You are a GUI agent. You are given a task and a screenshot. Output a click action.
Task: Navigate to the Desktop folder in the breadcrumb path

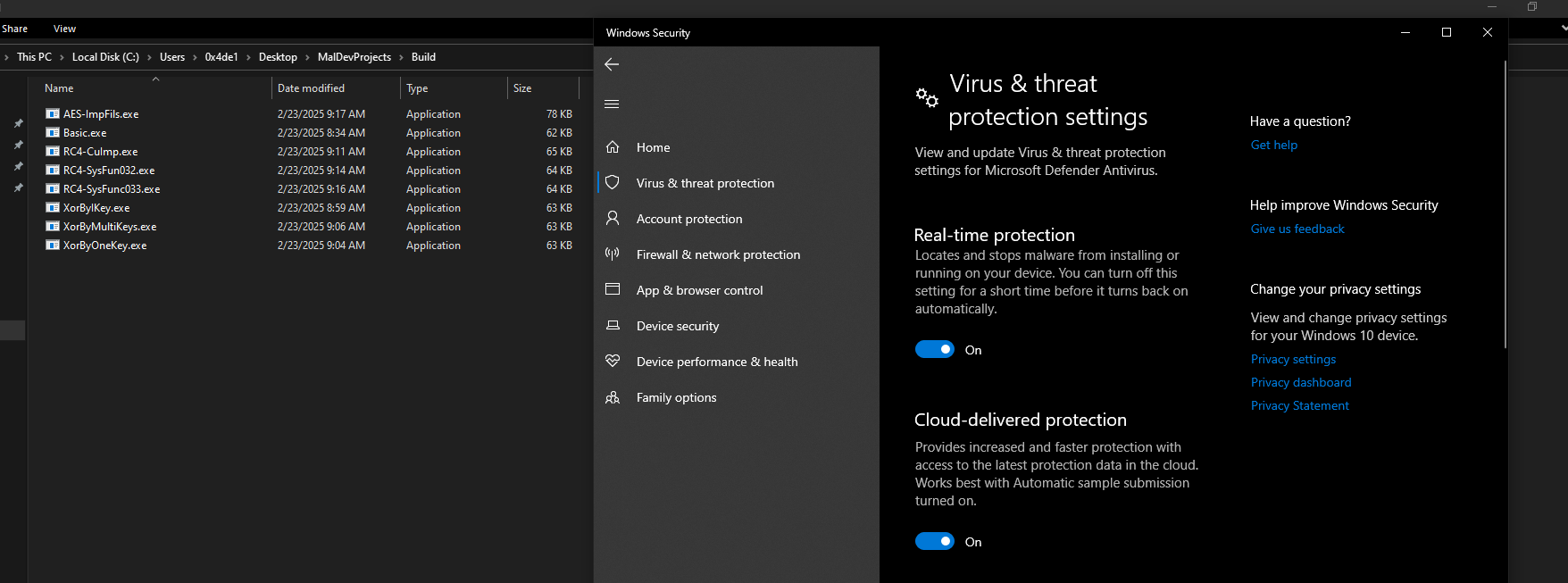click(x=278, y=57)
